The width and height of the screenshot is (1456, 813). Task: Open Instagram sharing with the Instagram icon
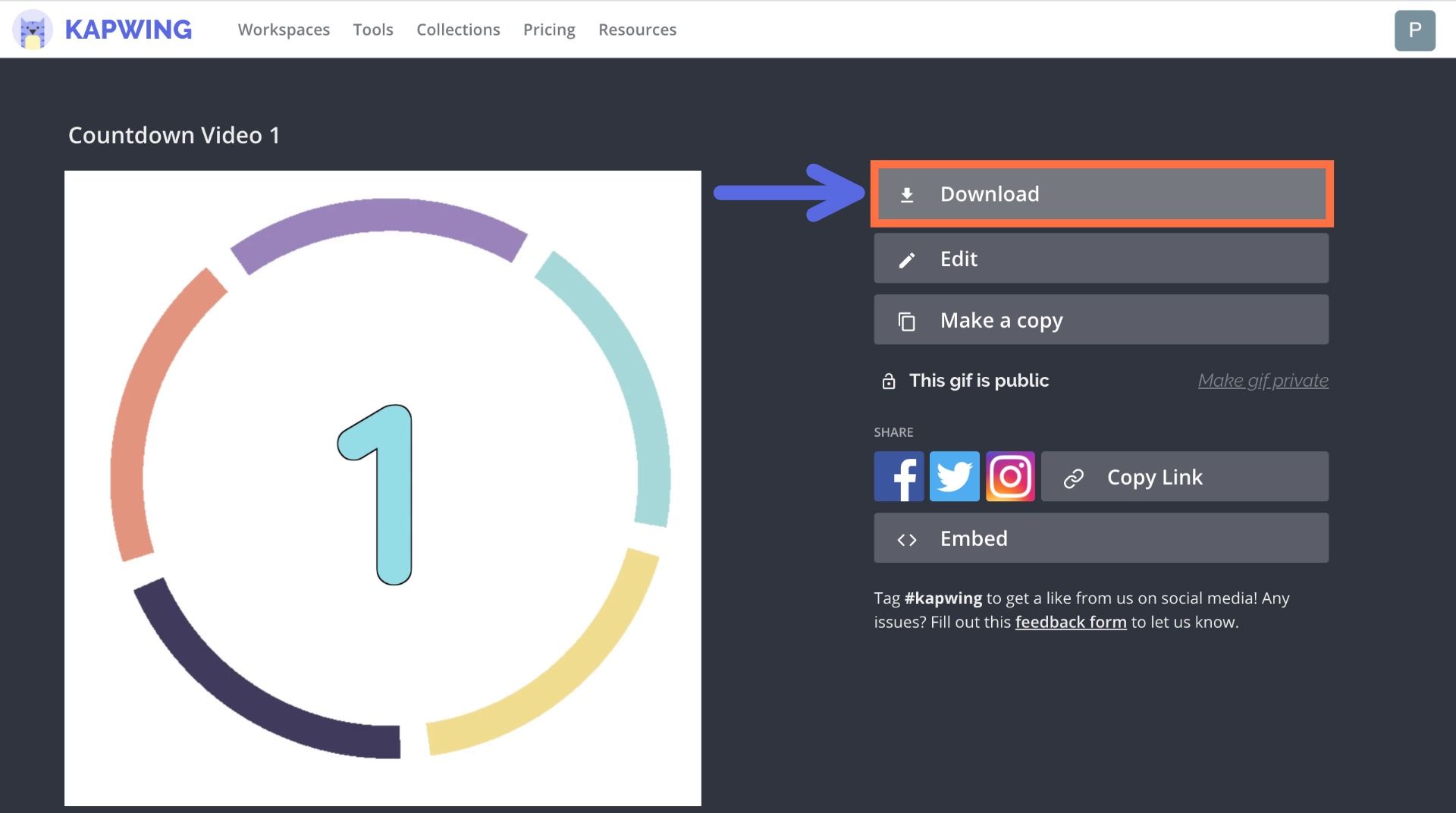pos(1010,476)
